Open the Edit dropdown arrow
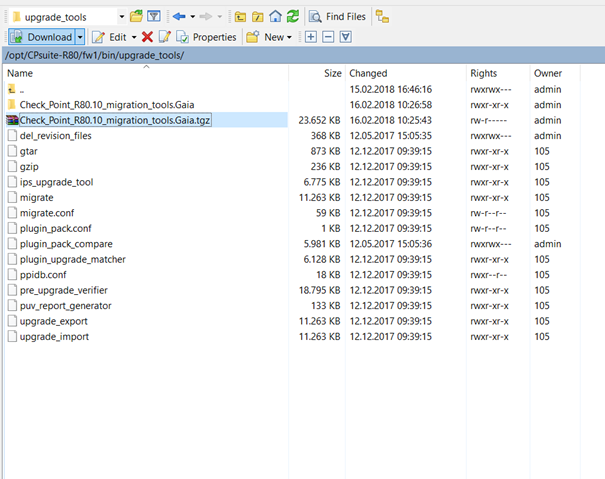This screenshot has height=479, width=605. click(x=134, y=37)
